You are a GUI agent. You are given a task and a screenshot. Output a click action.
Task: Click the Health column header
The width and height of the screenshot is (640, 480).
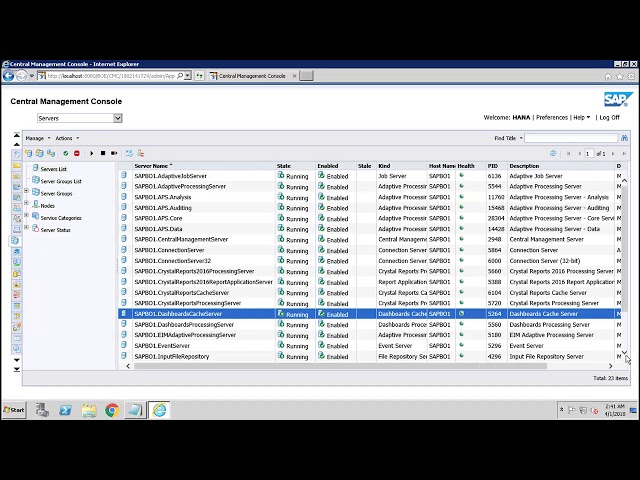click(466, 166)
